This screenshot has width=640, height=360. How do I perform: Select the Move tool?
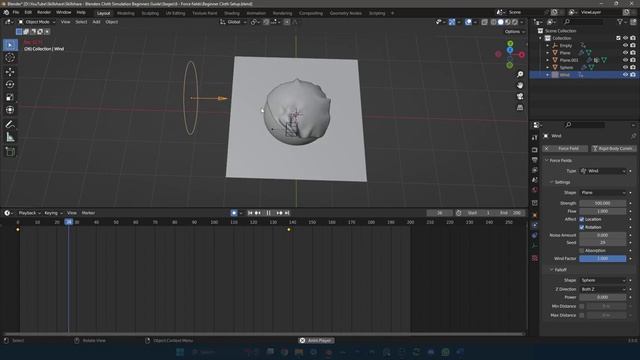10,72
